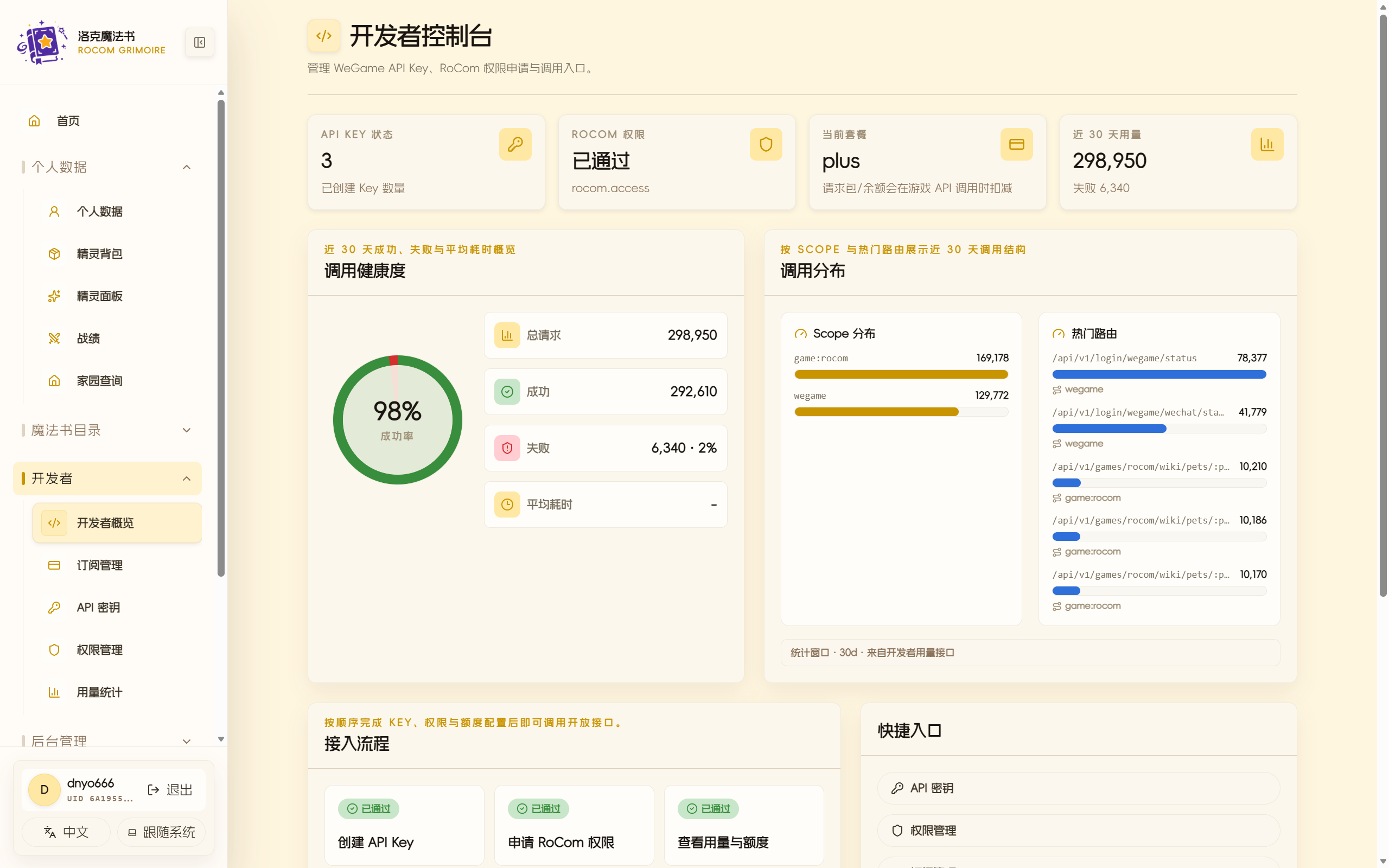
Task: Click the 跟随系统 theme button
Action: (x=161, y=832)
